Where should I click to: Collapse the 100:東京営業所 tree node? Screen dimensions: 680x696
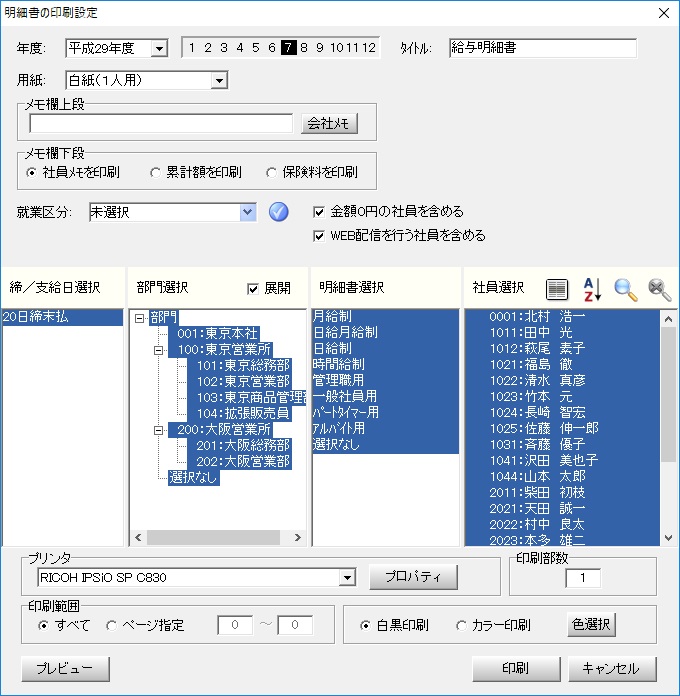point(158,350)
